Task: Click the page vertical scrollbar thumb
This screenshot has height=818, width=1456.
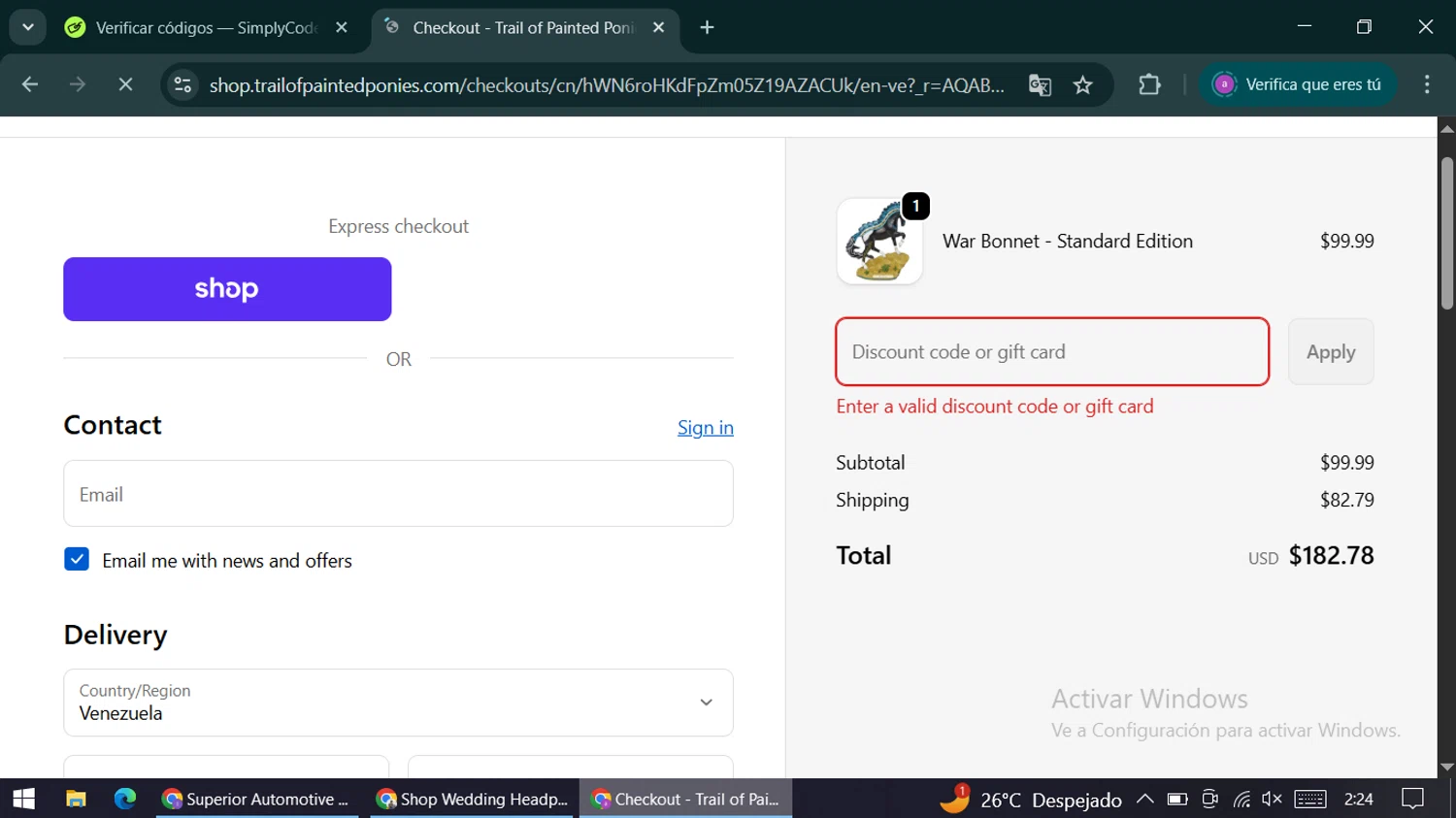Action: coord(1447,233)
